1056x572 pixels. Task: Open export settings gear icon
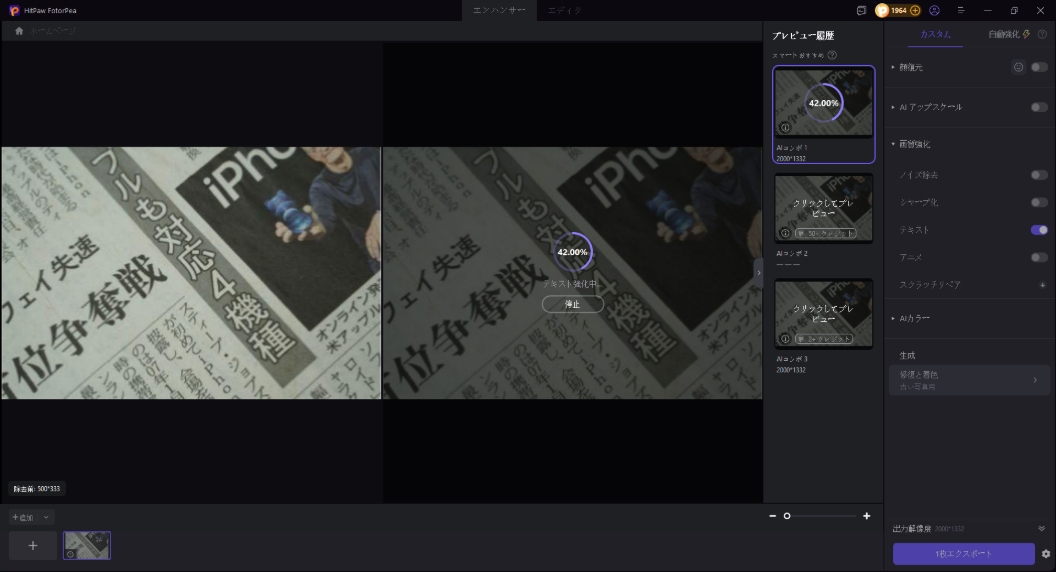[x=1046, y=554]
